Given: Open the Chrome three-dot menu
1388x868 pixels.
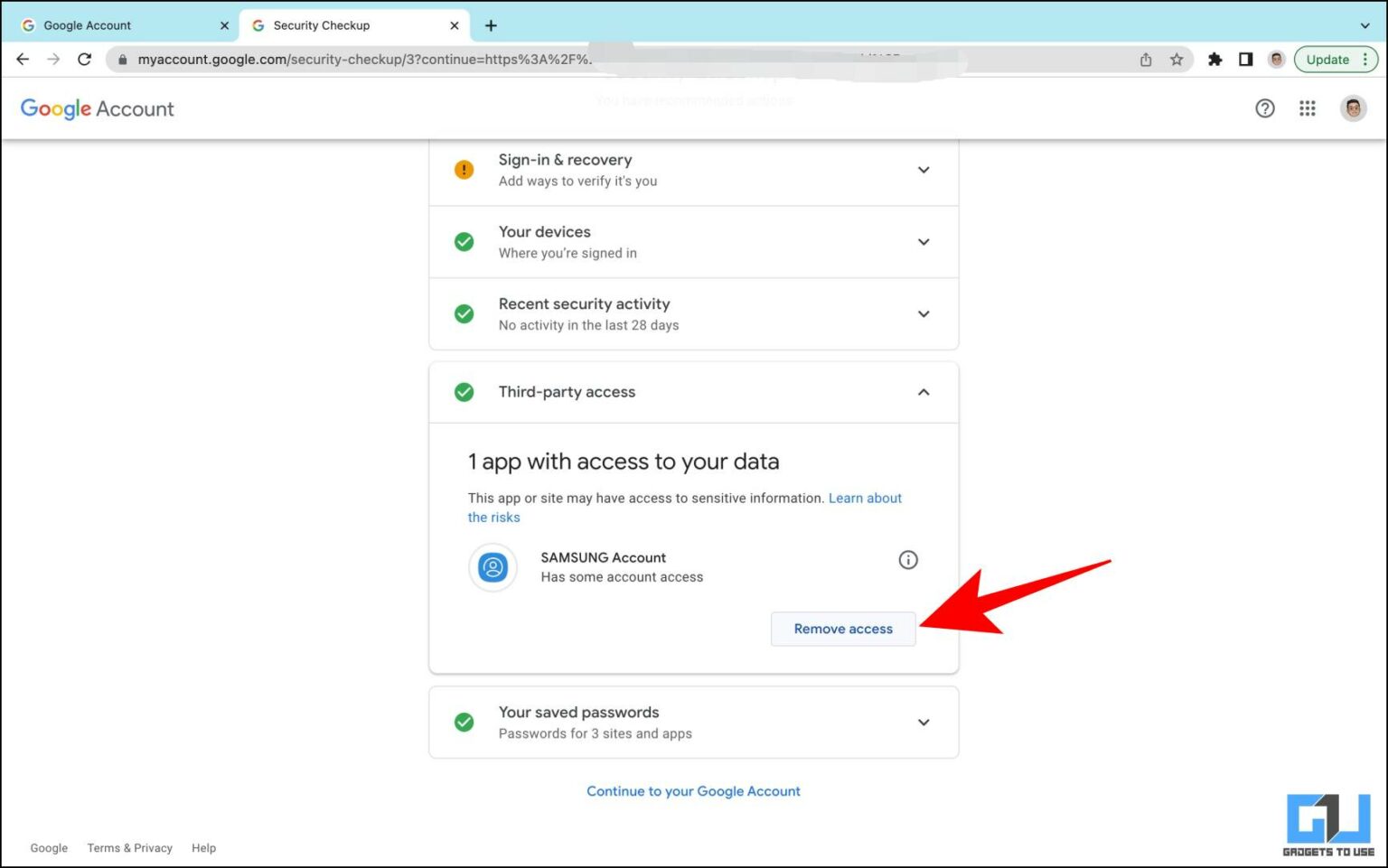Looking at the screenshot, I should click(1366, 59).
